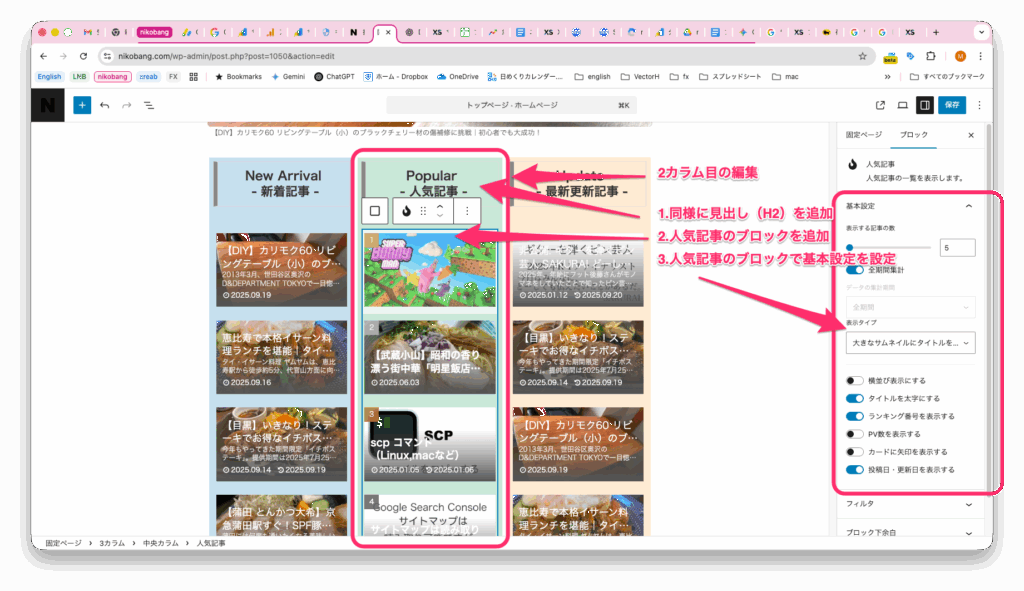Click the device preview laptop icon
This screenshot has height=591, width=1024.
pyautogui.click(x=902, y=105)
